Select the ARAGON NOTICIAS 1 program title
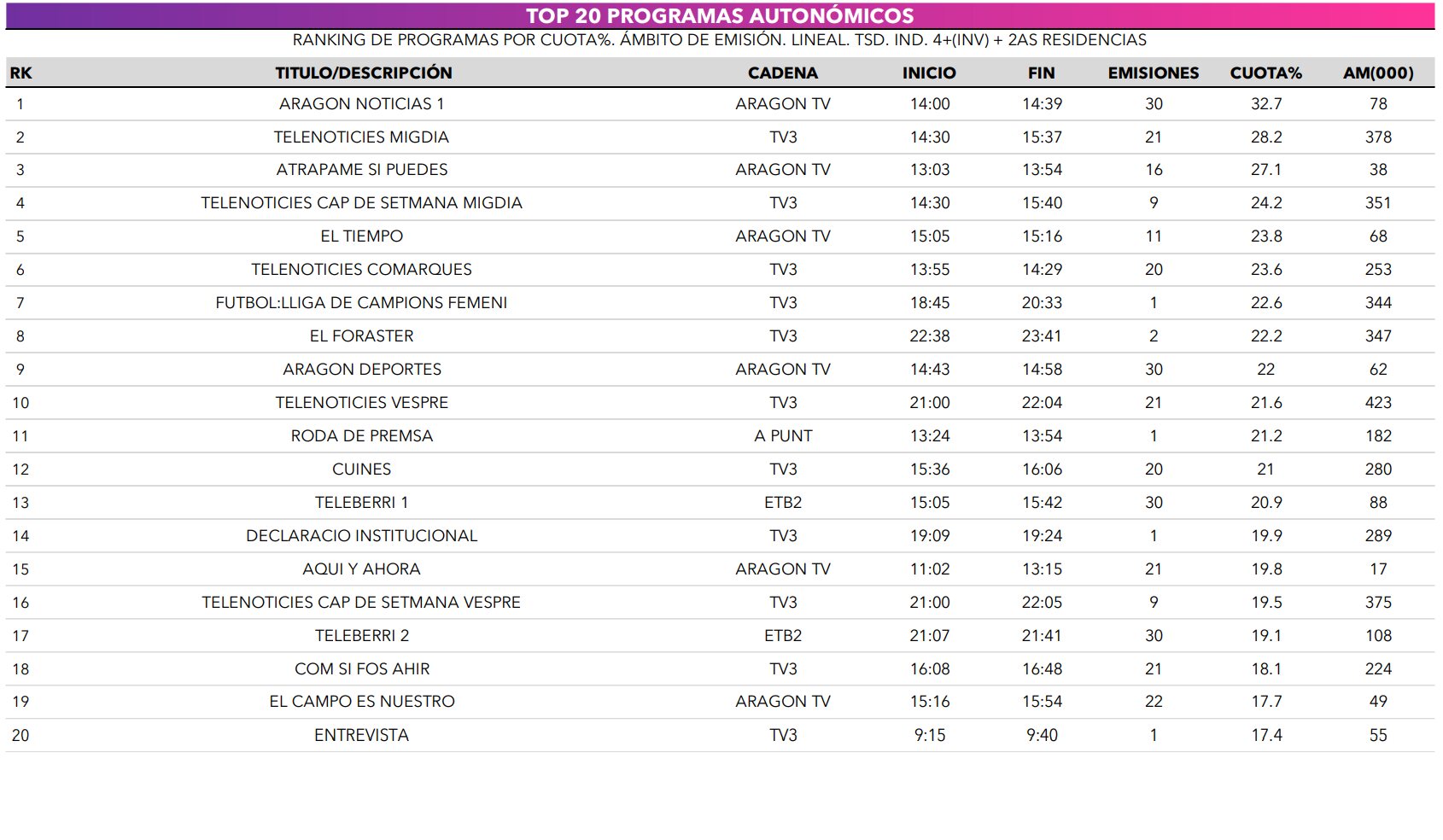Screen dimensions: 1443x840 [361, 104]
